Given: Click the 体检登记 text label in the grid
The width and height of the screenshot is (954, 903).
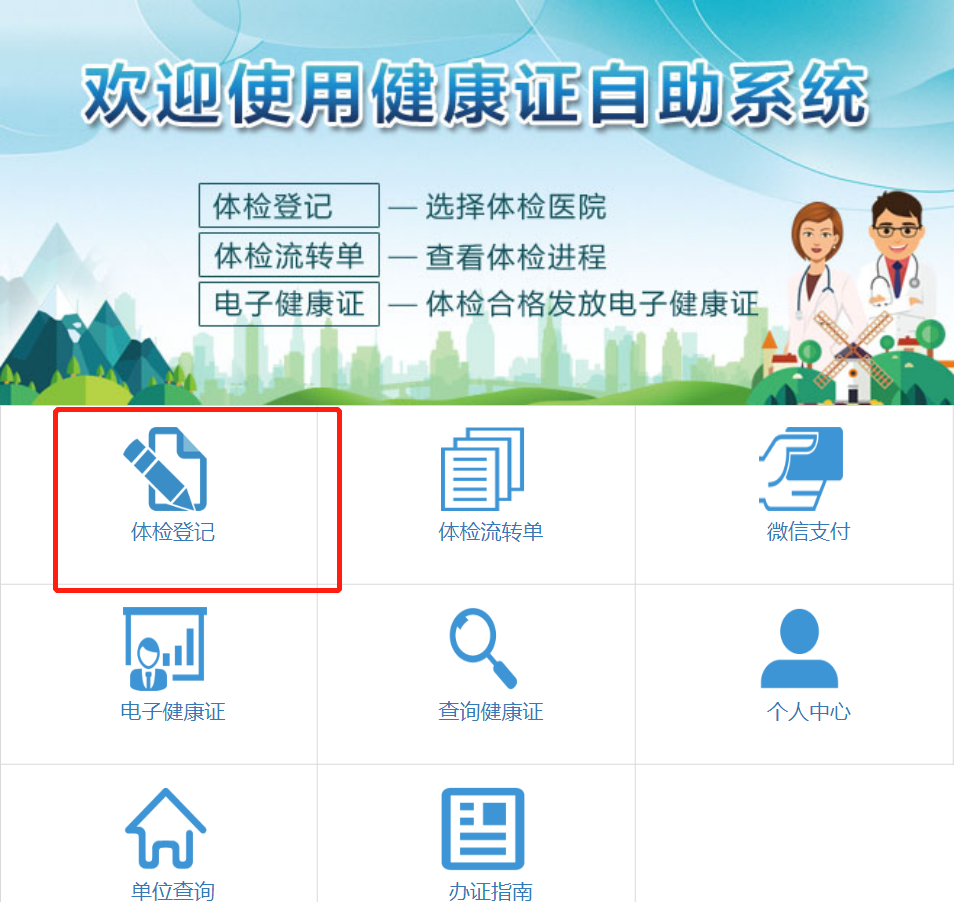Looking at the screenshot, I should coord(173,532).
